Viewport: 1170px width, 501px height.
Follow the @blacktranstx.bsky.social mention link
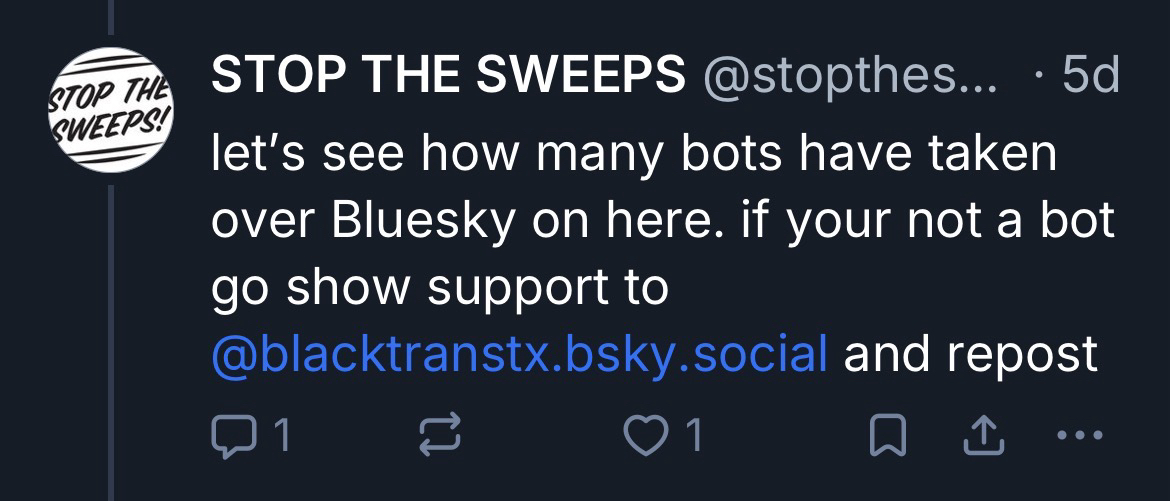520,353
